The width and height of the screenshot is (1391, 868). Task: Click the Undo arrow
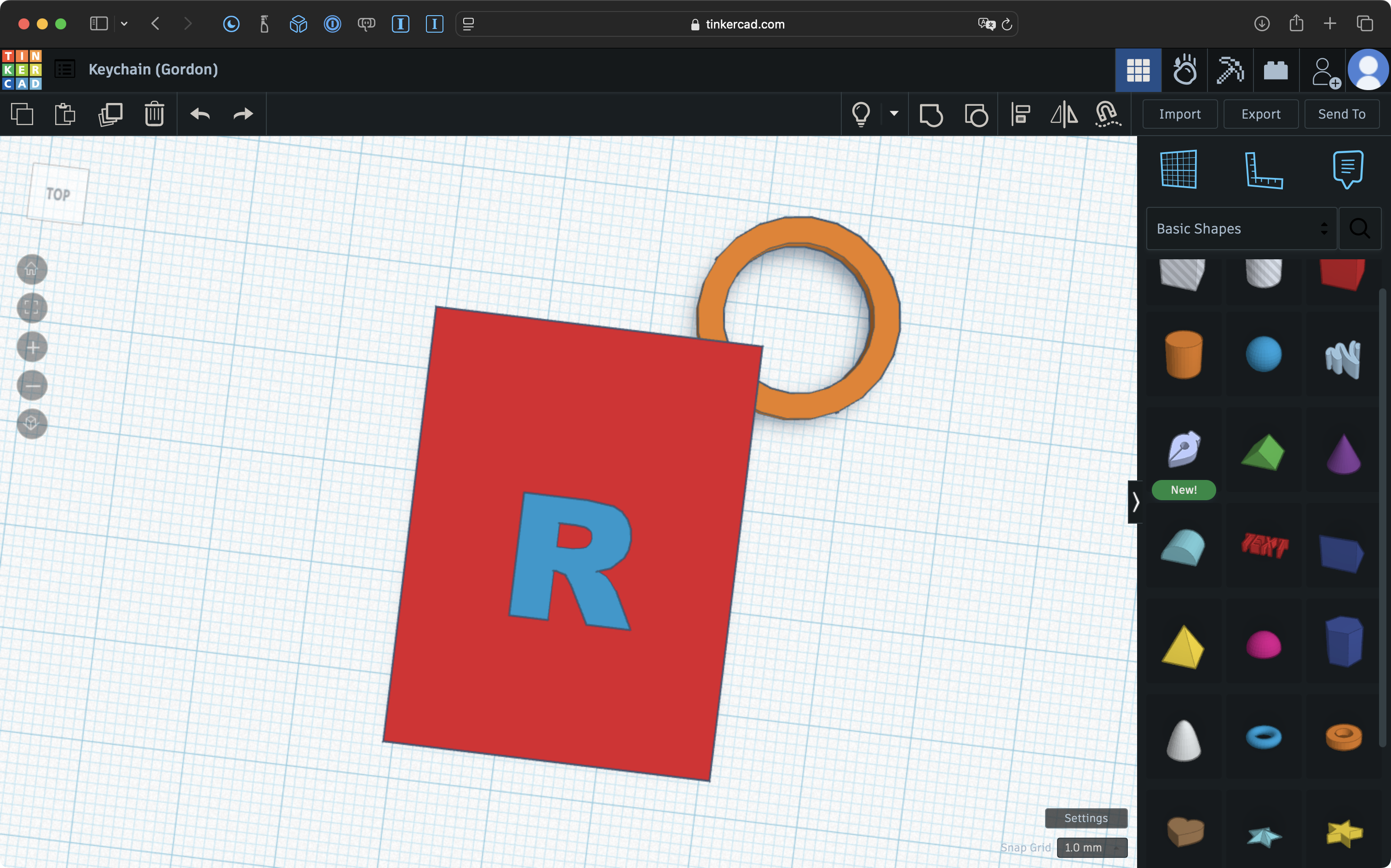click(200, 114)
